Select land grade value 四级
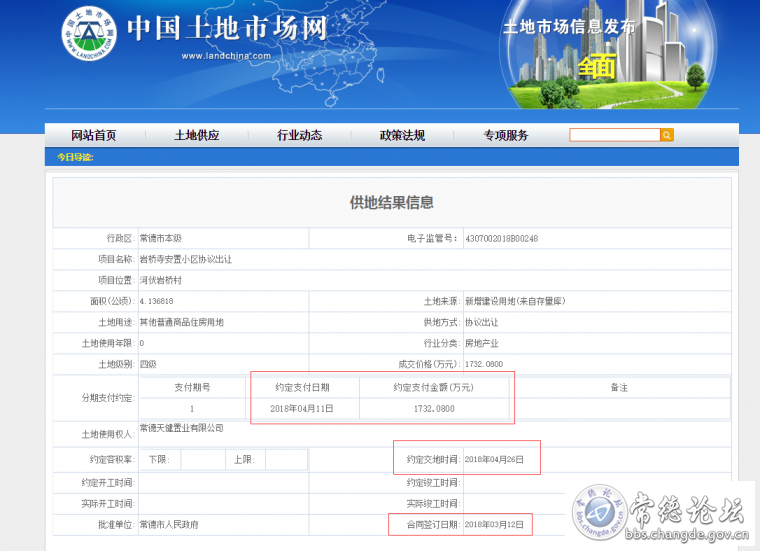The image size is (760, 551). (148, 364)
